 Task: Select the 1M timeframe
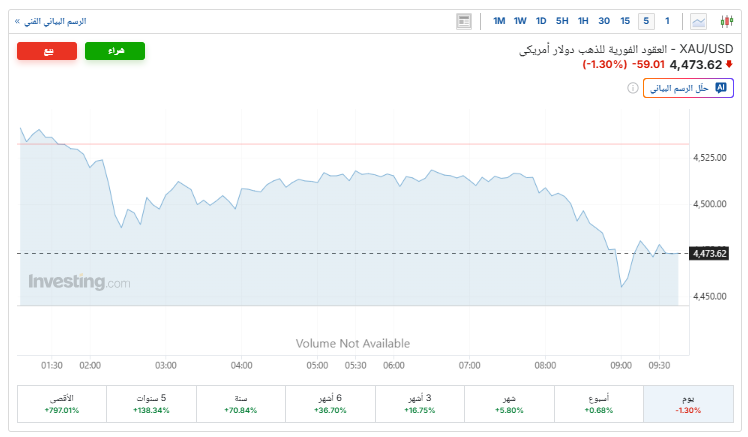point(499,21)
